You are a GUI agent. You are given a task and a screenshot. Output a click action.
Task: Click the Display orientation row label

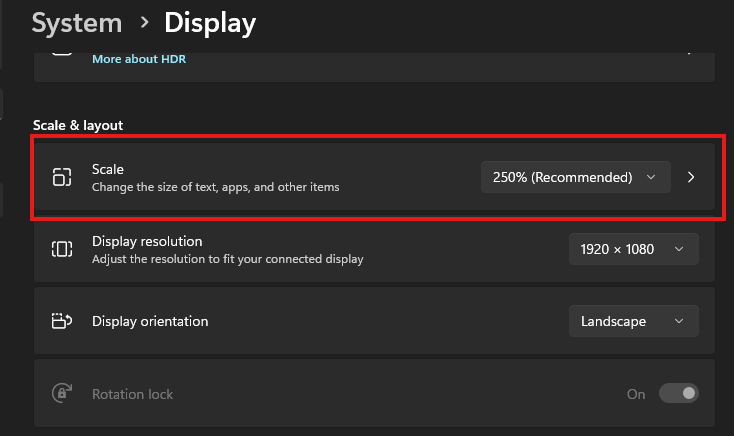(150, 321)
